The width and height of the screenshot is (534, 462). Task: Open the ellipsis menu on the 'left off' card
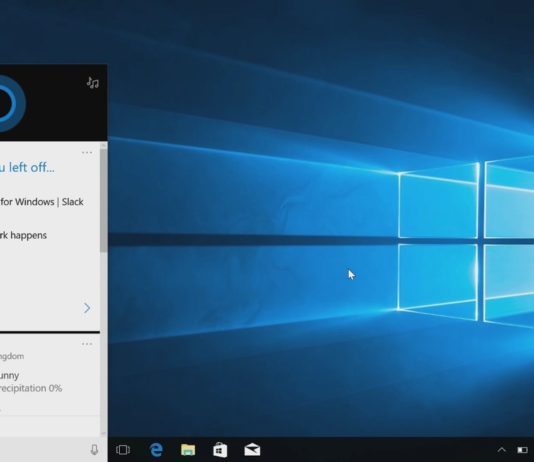[x=87, y=153]
